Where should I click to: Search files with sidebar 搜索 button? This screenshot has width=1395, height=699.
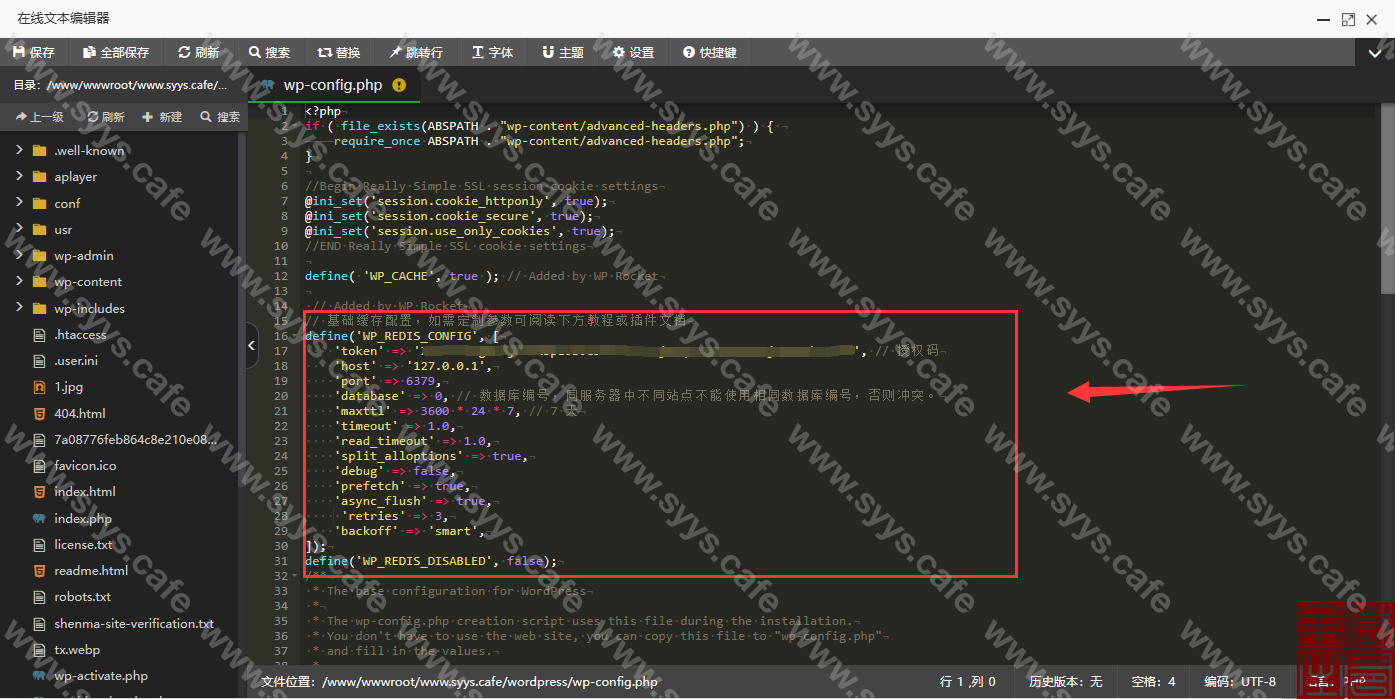220,117
